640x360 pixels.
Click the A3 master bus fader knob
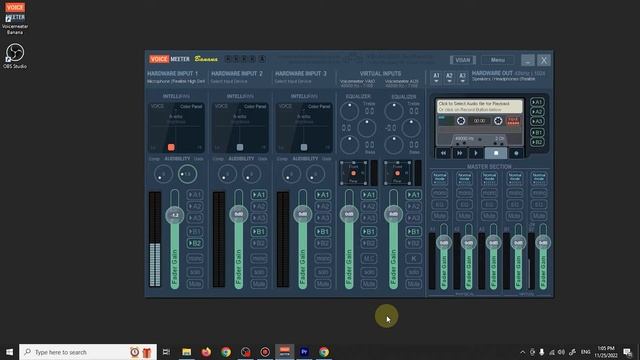click(493, 243)
